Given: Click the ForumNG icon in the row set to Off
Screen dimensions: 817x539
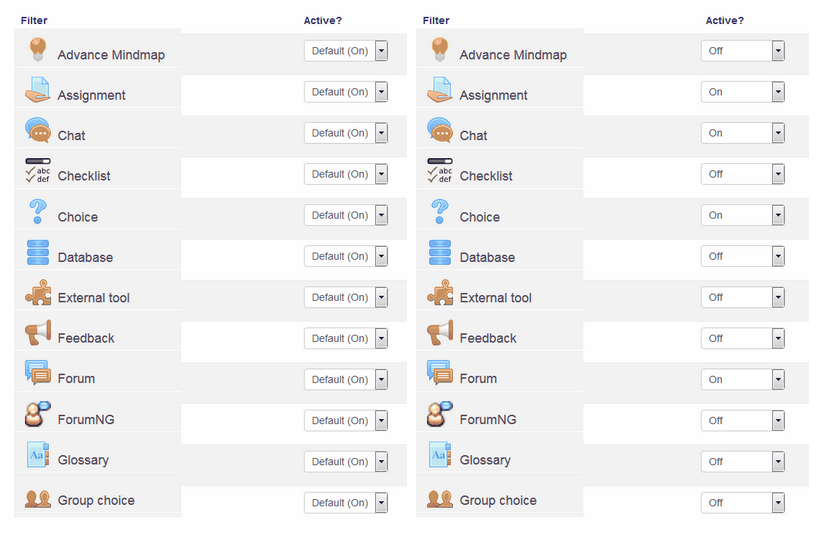Looking at the screenshot, I should tap(440, 414).
